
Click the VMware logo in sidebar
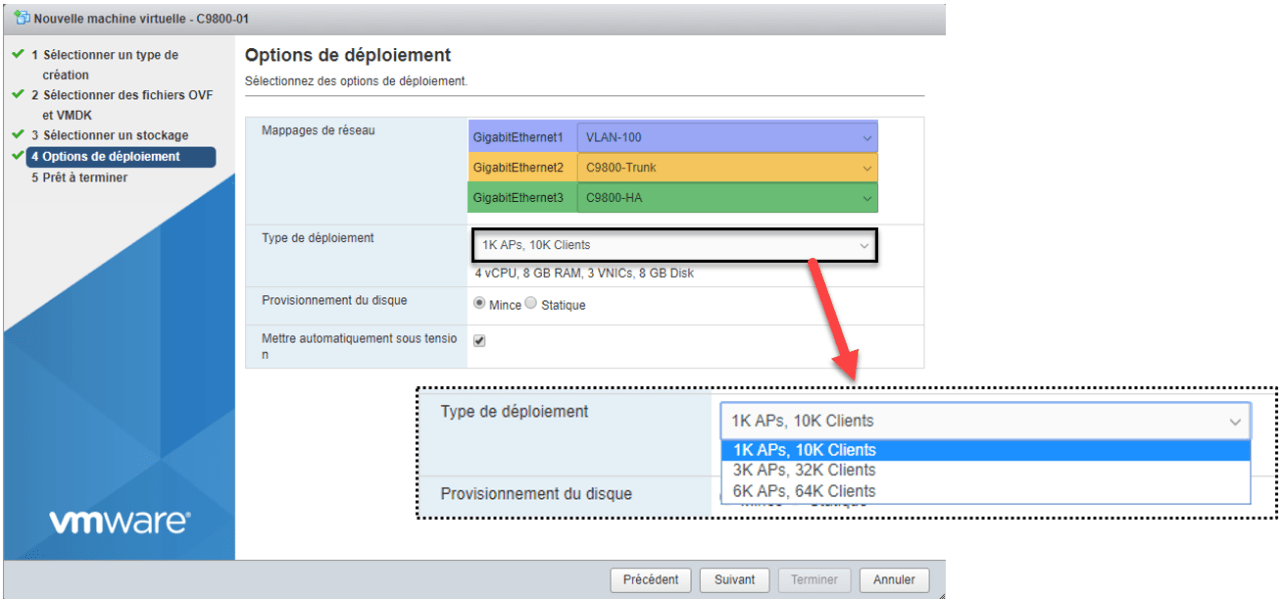pos(118,522)
